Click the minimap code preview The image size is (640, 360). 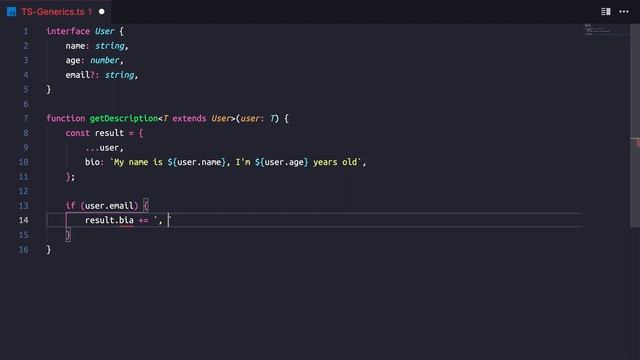tap(598, 29)
